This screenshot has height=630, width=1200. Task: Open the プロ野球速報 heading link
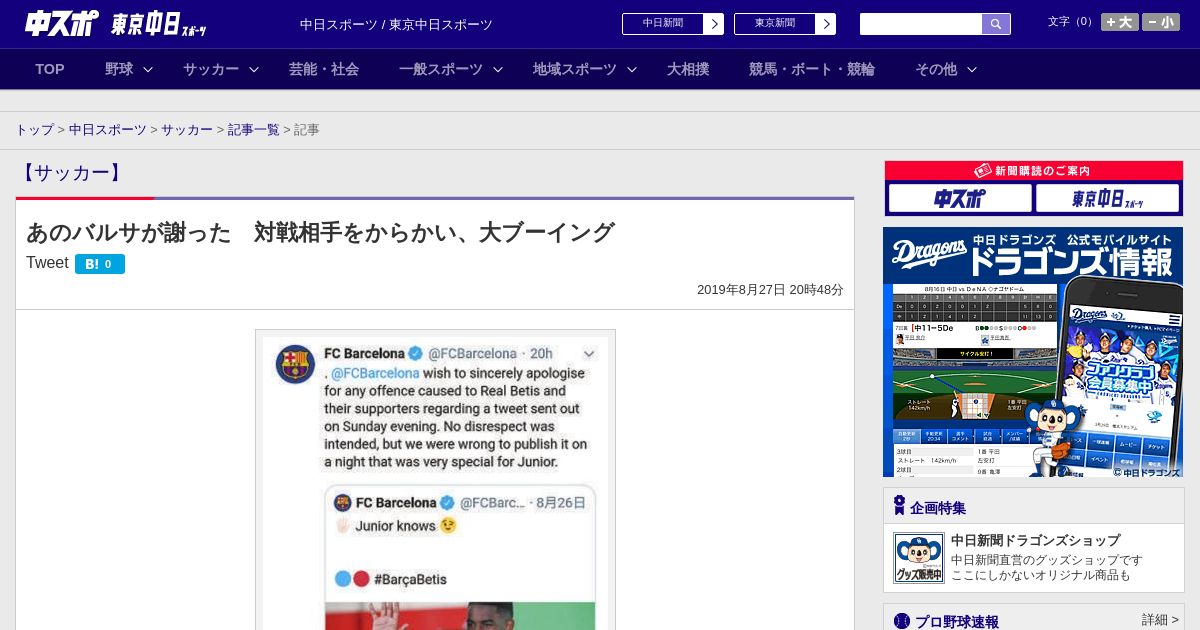point(956,621)
